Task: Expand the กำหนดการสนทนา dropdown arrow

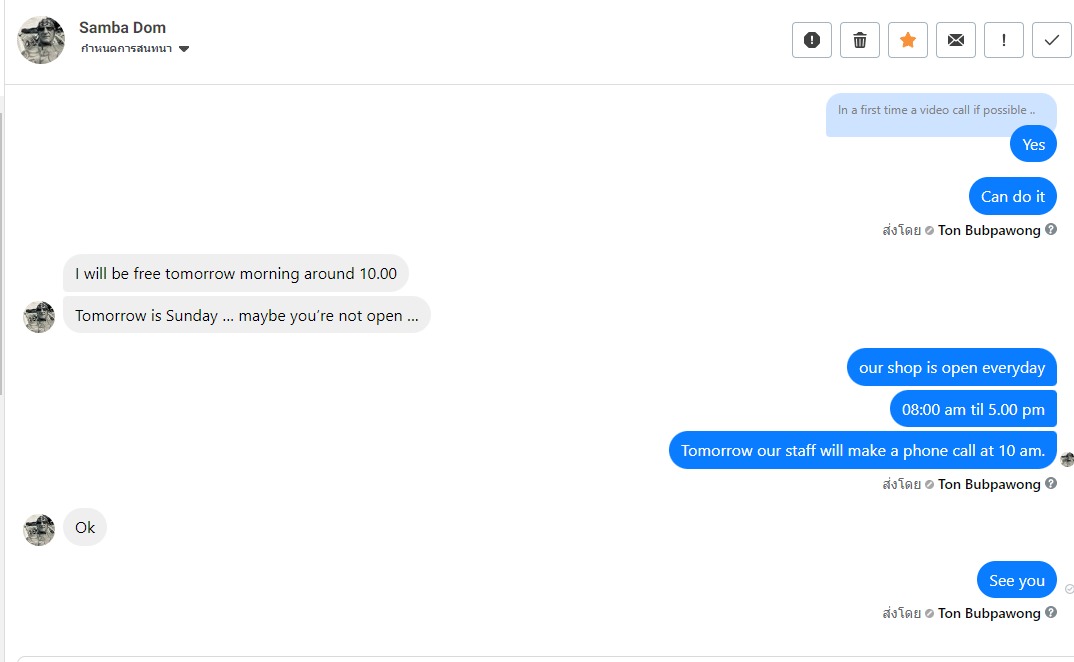Action: click(184, 49)
